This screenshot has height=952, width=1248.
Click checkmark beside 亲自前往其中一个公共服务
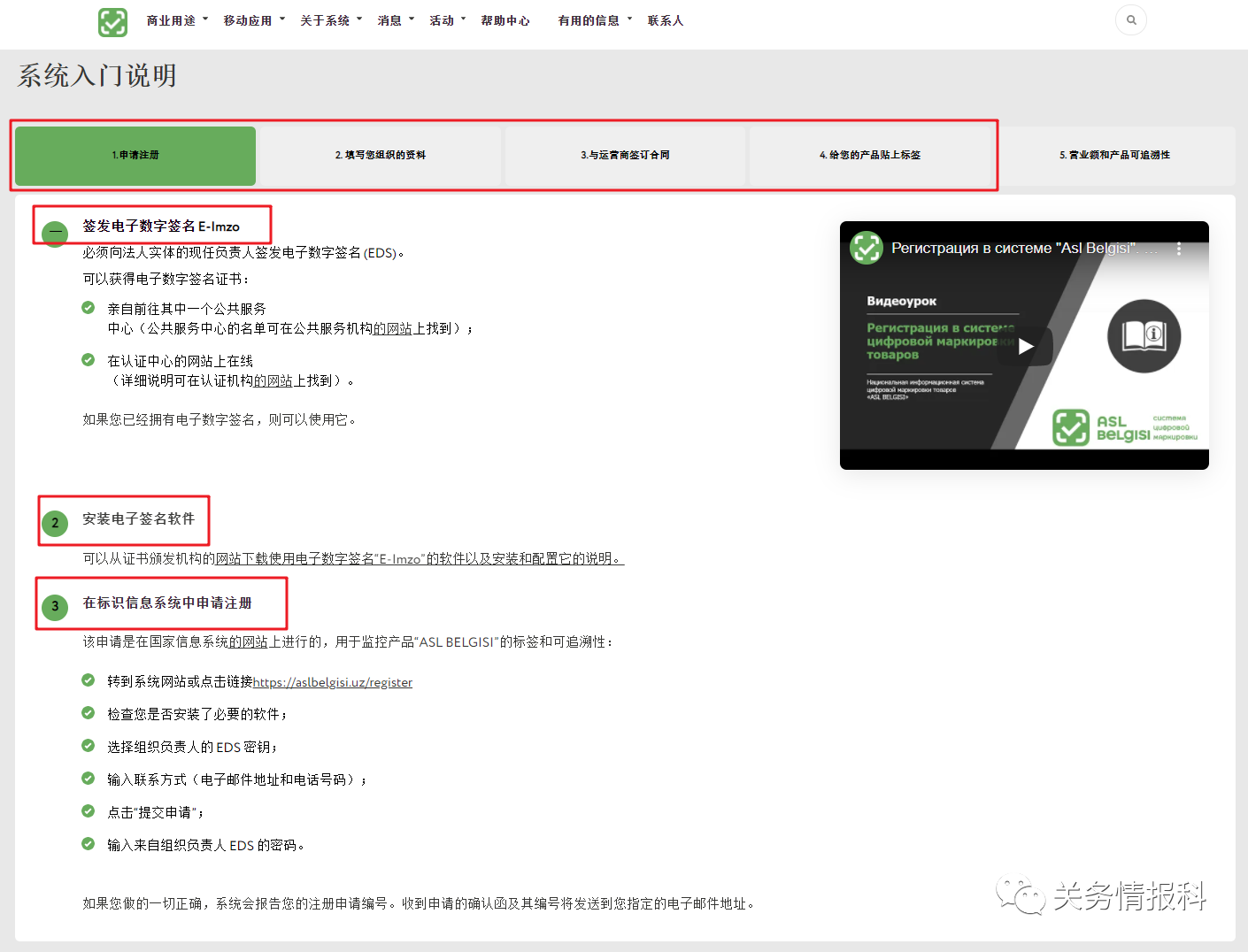(x=88, y=308)
